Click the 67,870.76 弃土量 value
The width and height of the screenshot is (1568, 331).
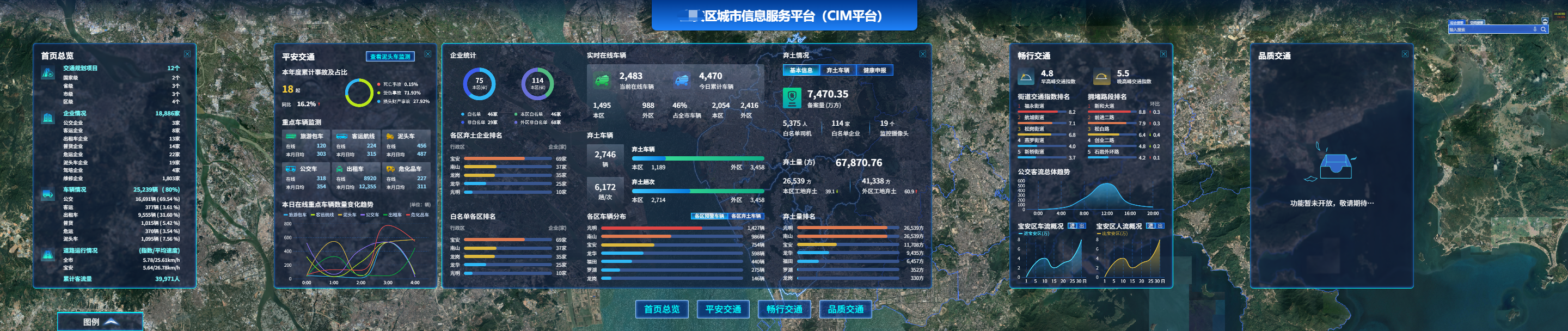[858, 162]
